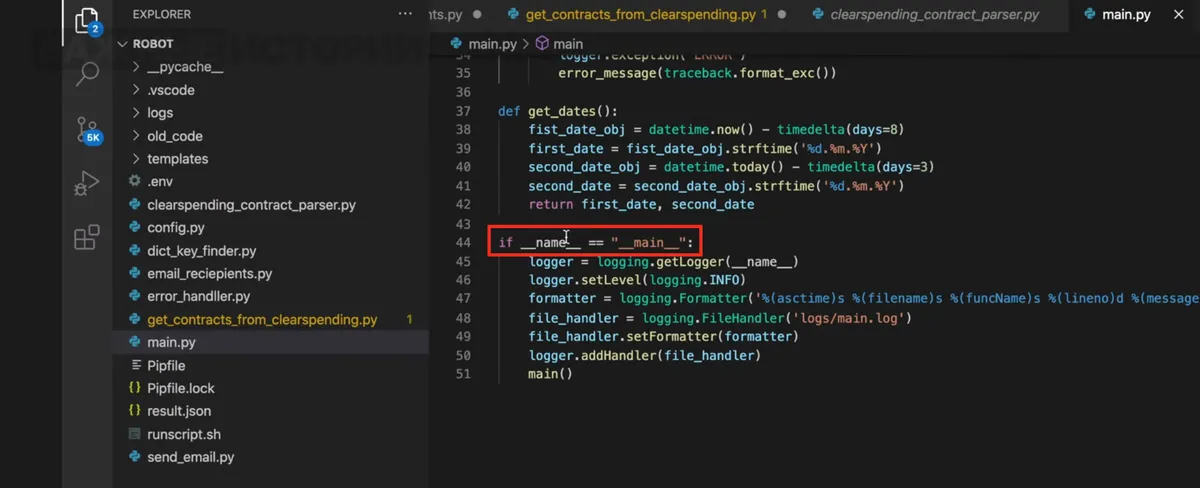
Task: Click the Explorer more actions ellipsis
Action: (x=405, y=14)
